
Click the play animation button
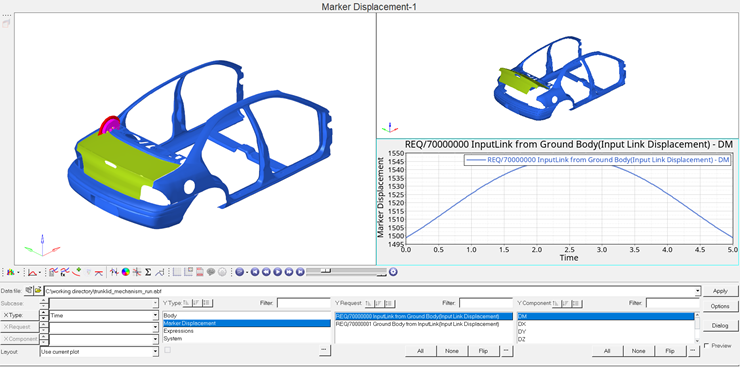(x=278, y=272)
